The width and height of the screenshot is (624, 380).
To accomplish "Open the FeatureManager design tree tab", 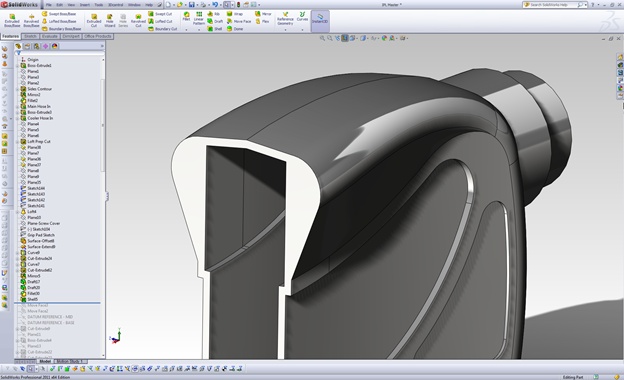I will [x=18, y=46].
